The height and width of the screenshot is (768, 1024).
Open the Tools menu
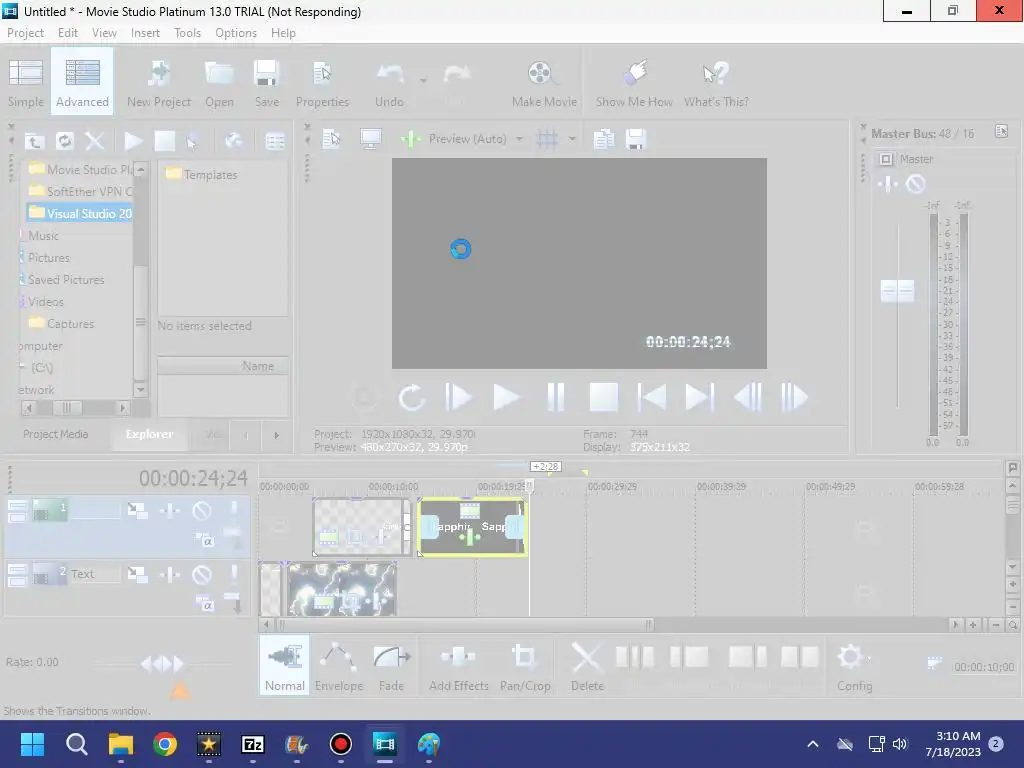(x=187, y=33)
